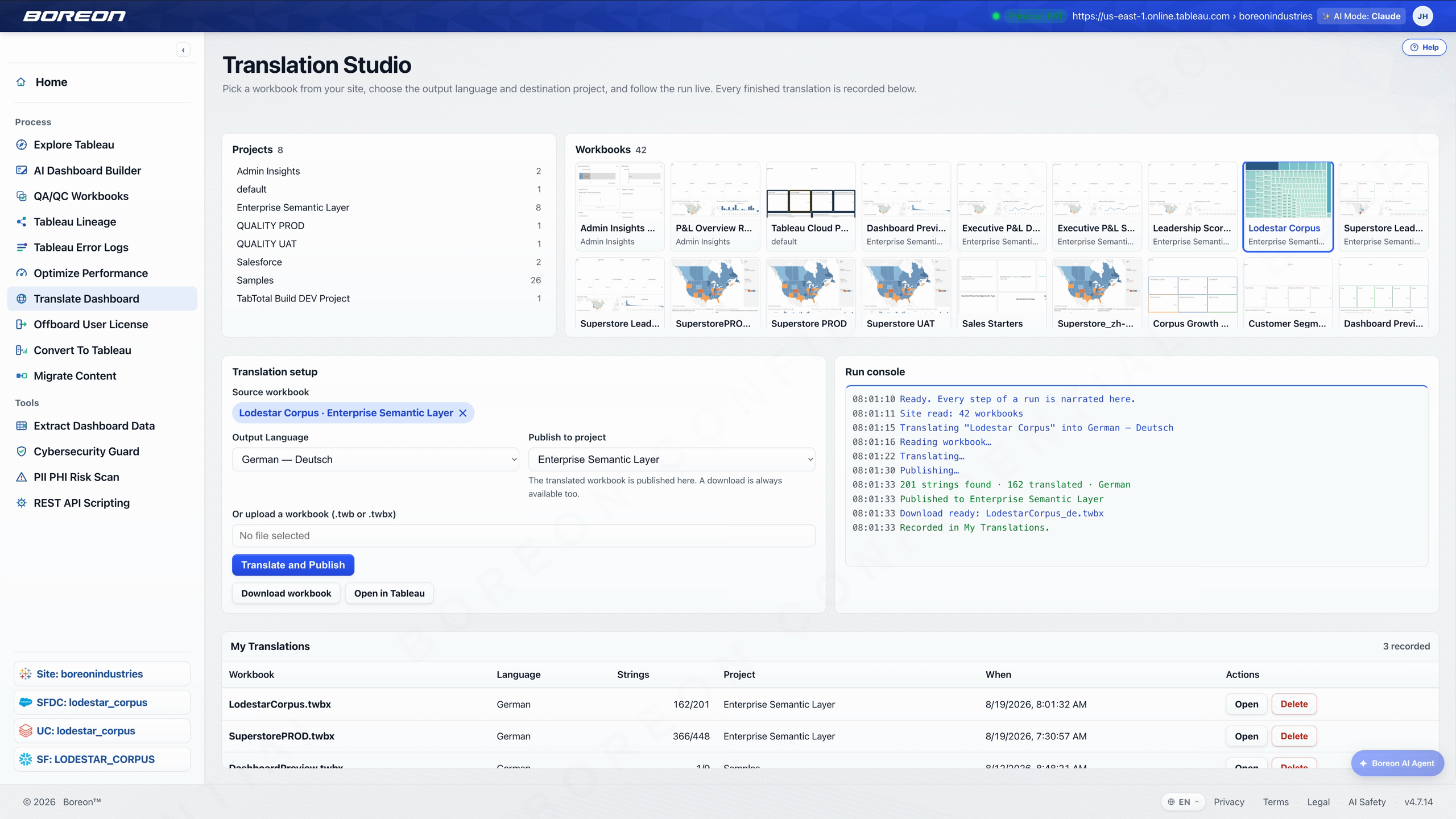
Task: Click the QA/QC Workbooks icon
Action: [x=22, y=196]
